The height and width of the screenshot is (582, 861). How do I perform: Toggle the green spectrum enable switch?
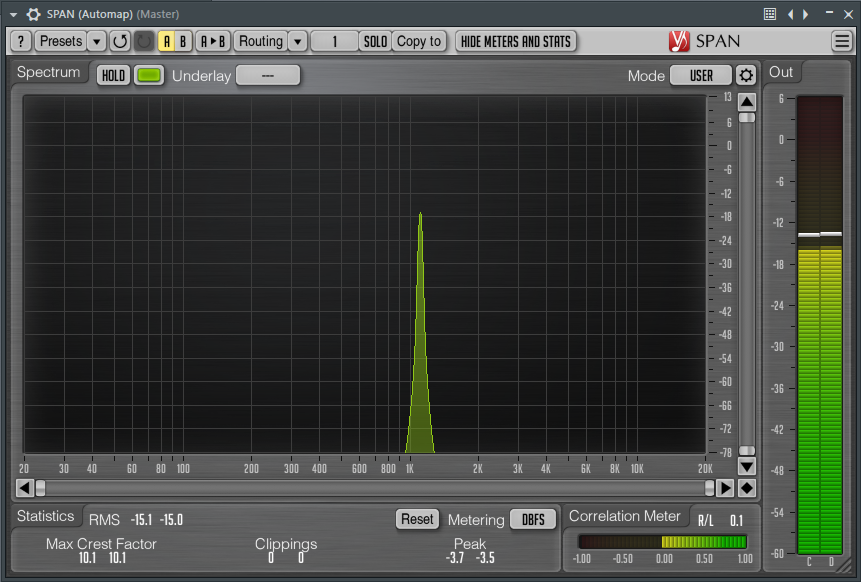(x=149, y=75)
